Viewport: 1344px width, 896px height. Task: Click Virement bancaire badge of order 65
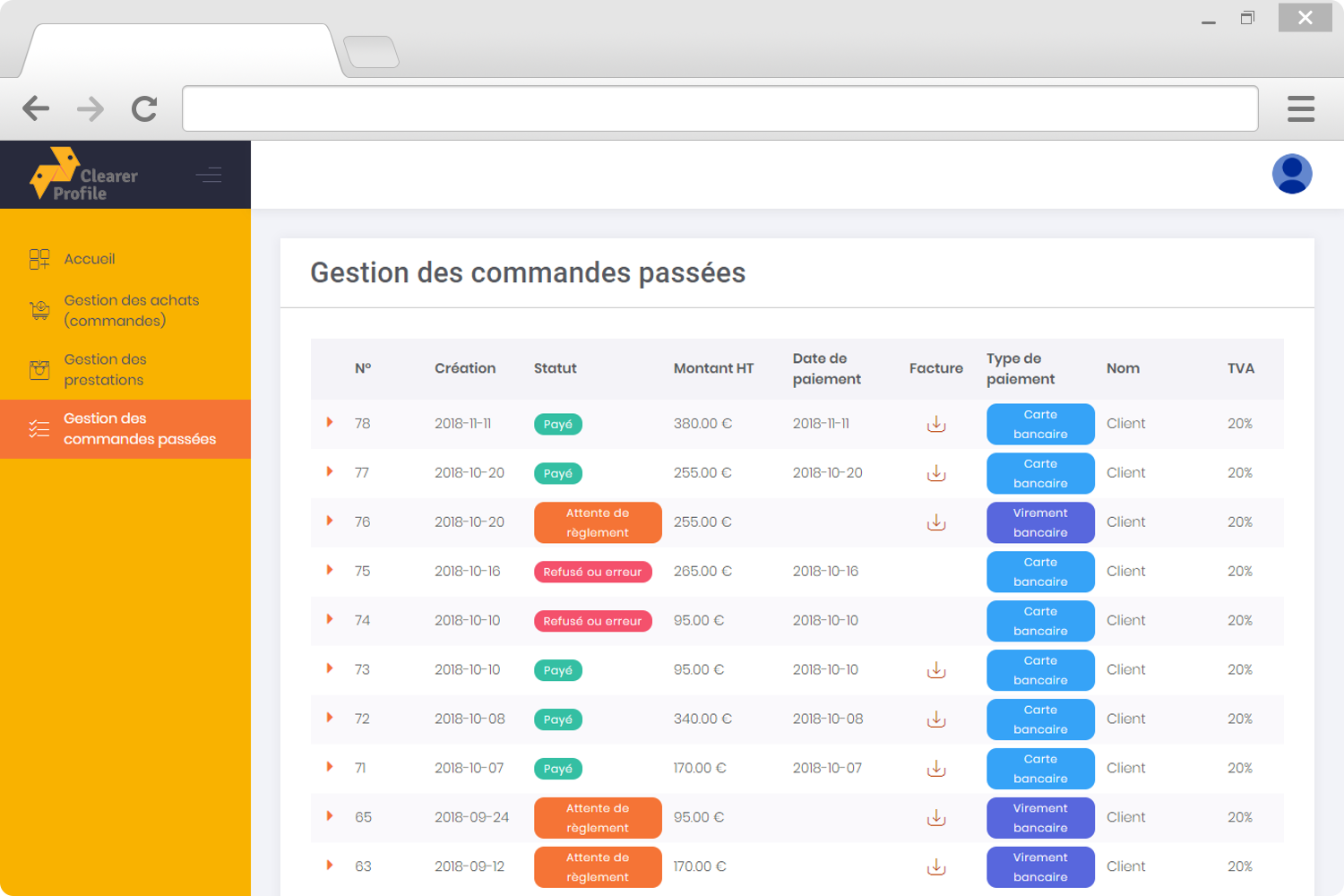click(1040, 818)
